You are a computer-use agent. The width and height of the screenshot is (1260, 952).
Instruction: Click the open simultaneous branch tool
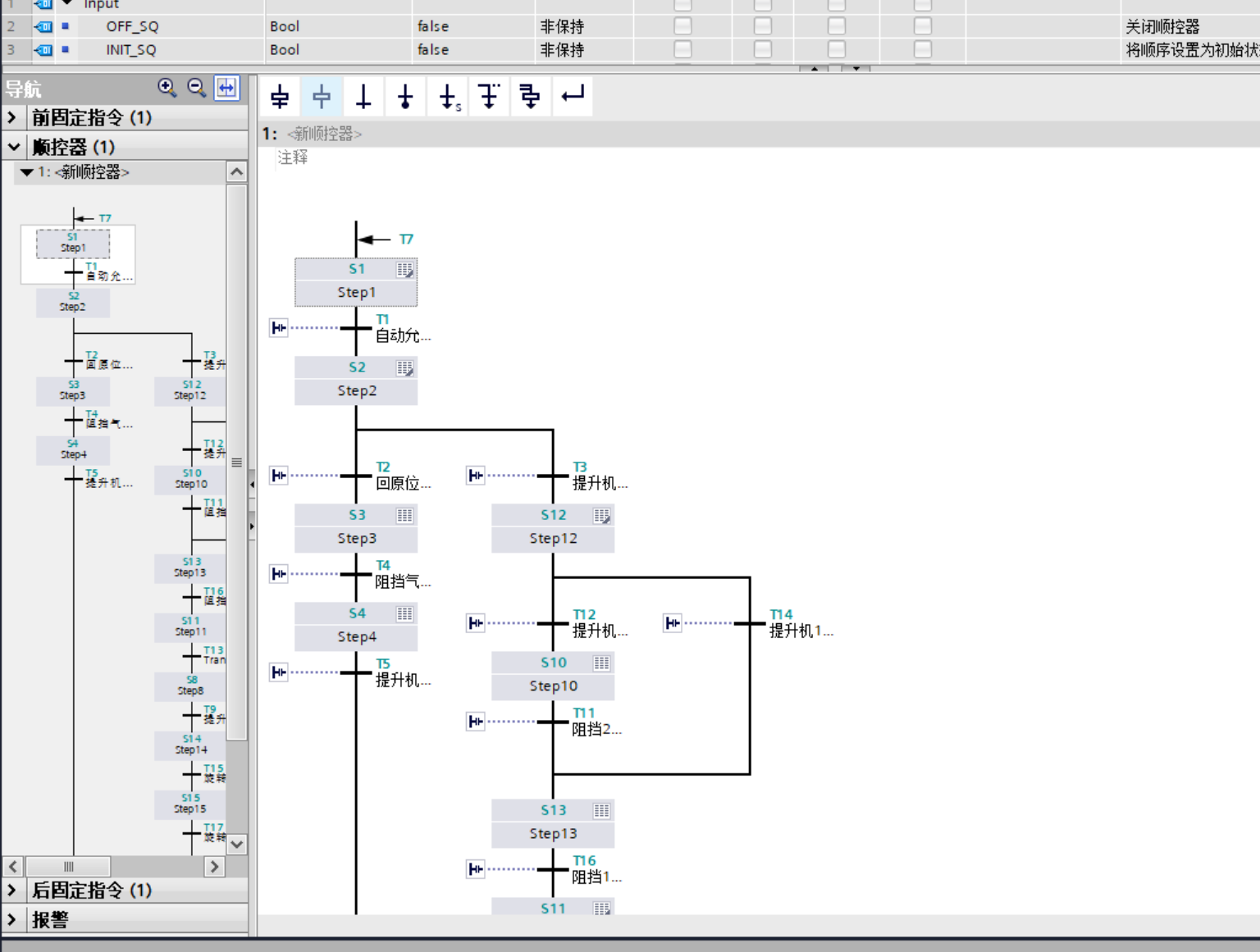tap(531, 97)
